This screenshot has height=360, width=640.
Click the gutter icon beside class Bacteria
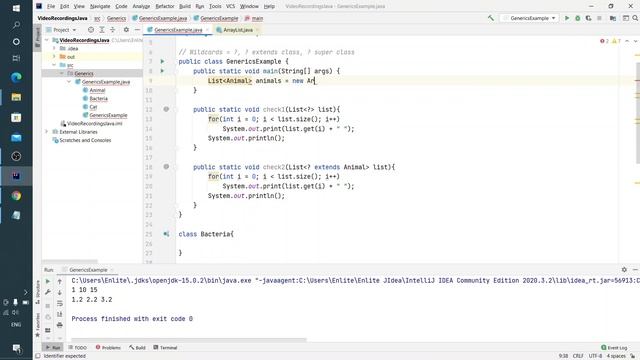(x=166, y=234)
